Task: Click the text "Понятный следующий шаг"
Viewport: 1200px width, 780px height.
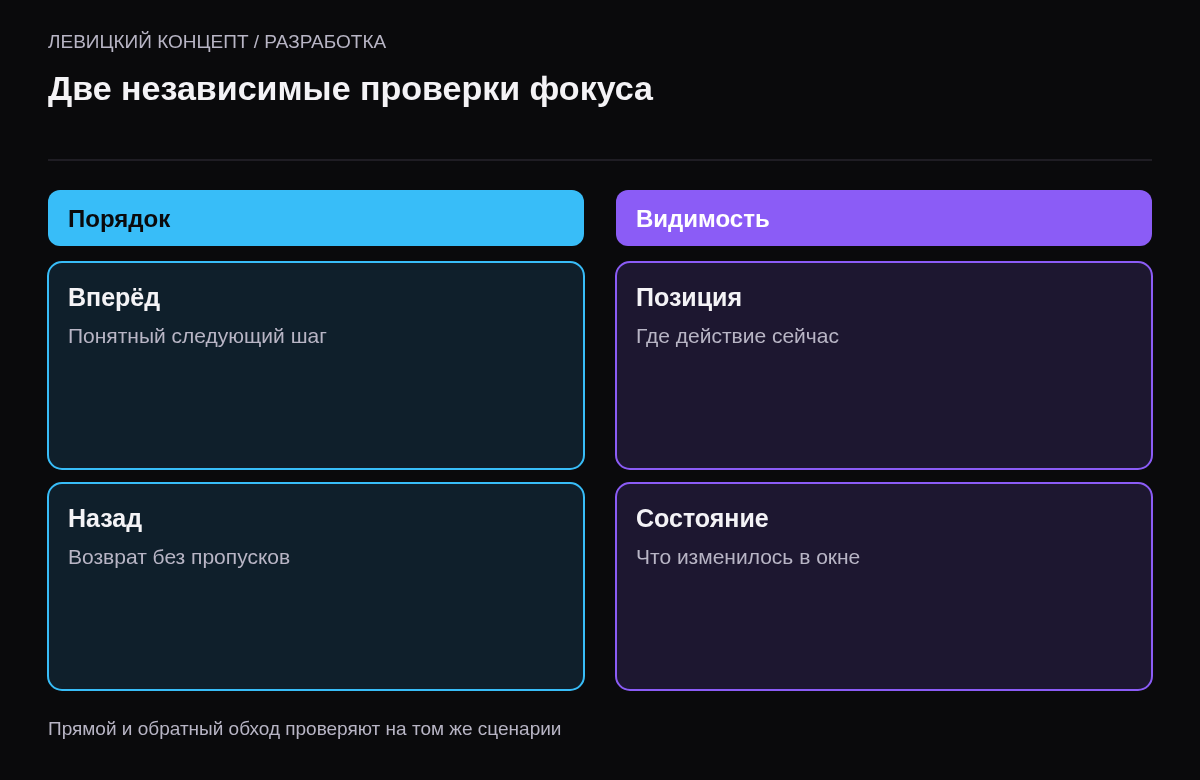Action: [x=197, y=336]
